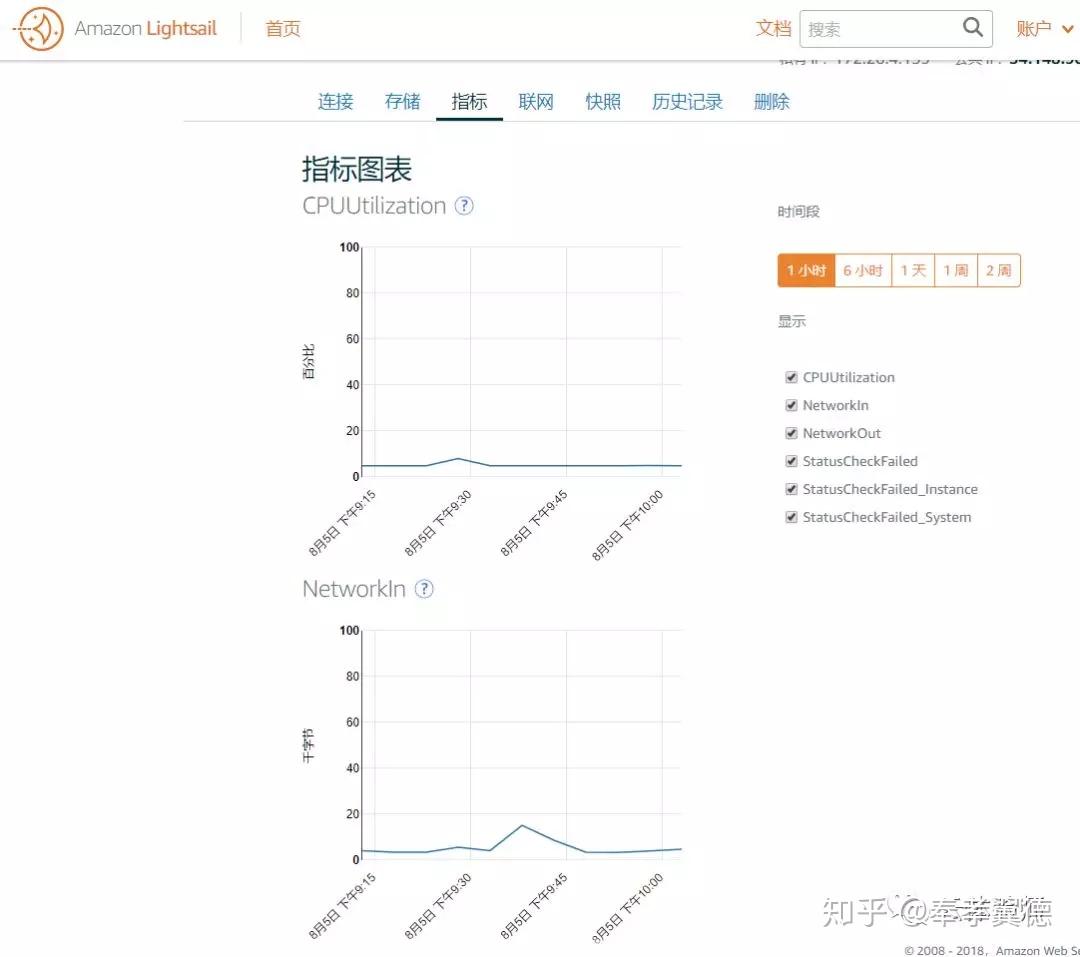Screen dimensions: 1080x957
Task: Toggle the NetworkOut checkbox
Action: pyautogui.click(x=791, y=433)
